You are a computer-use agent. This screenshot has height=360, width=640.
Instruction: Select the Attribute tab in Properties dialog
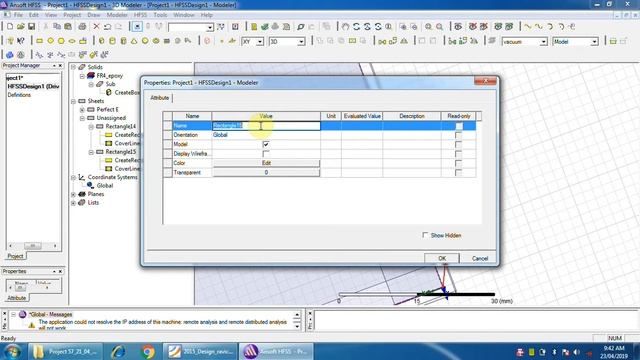tap(160, 98)
